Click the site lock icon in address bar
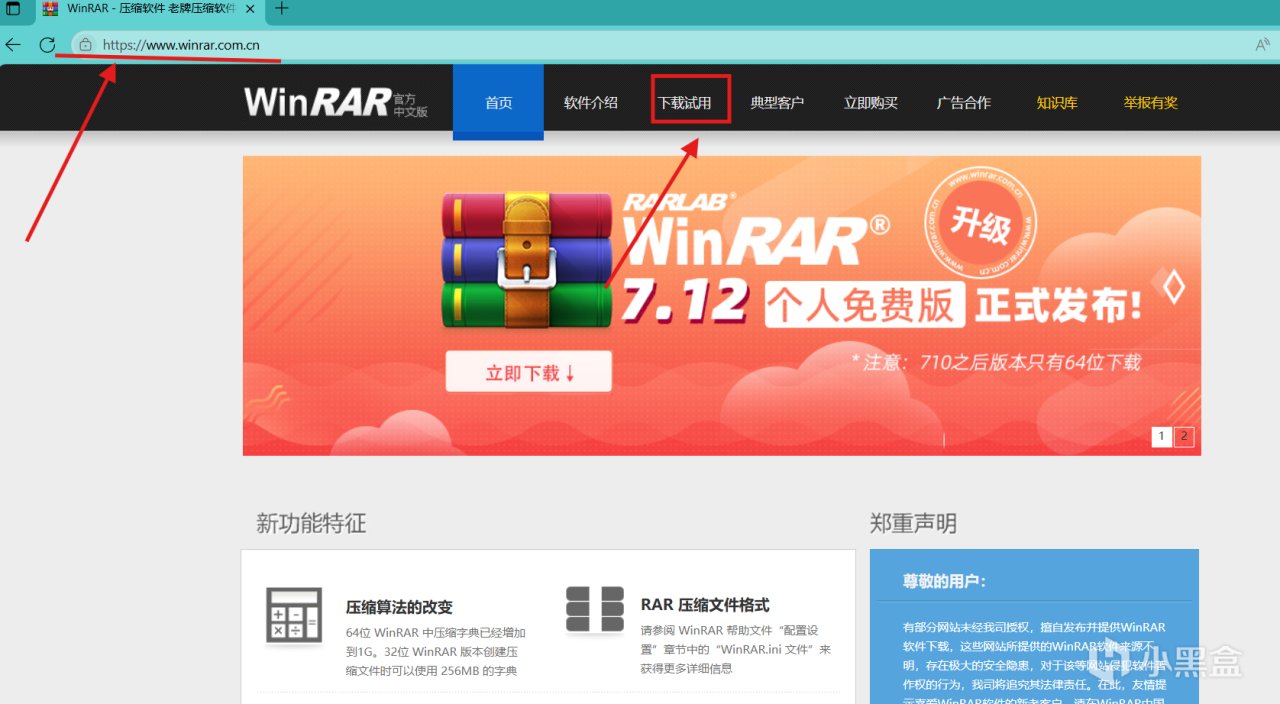This screenshot has width=1280, height=704. pos(86,45)
